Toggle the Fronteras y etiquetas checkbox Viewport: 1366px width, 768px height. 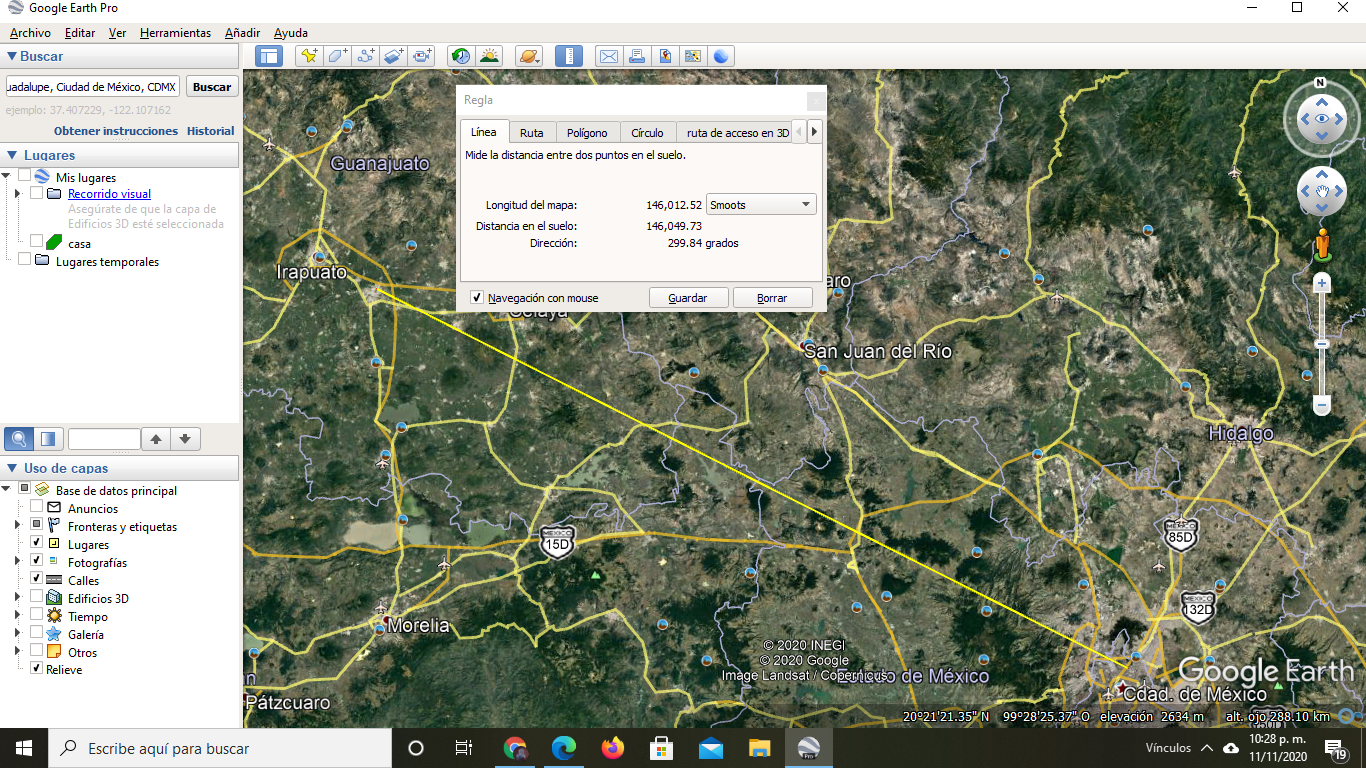(x=36, y=526)
